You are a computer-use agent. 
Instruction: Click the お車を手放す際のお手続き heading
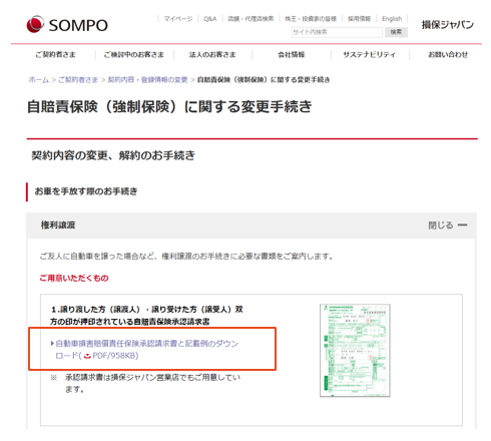[x=86, y=191]
